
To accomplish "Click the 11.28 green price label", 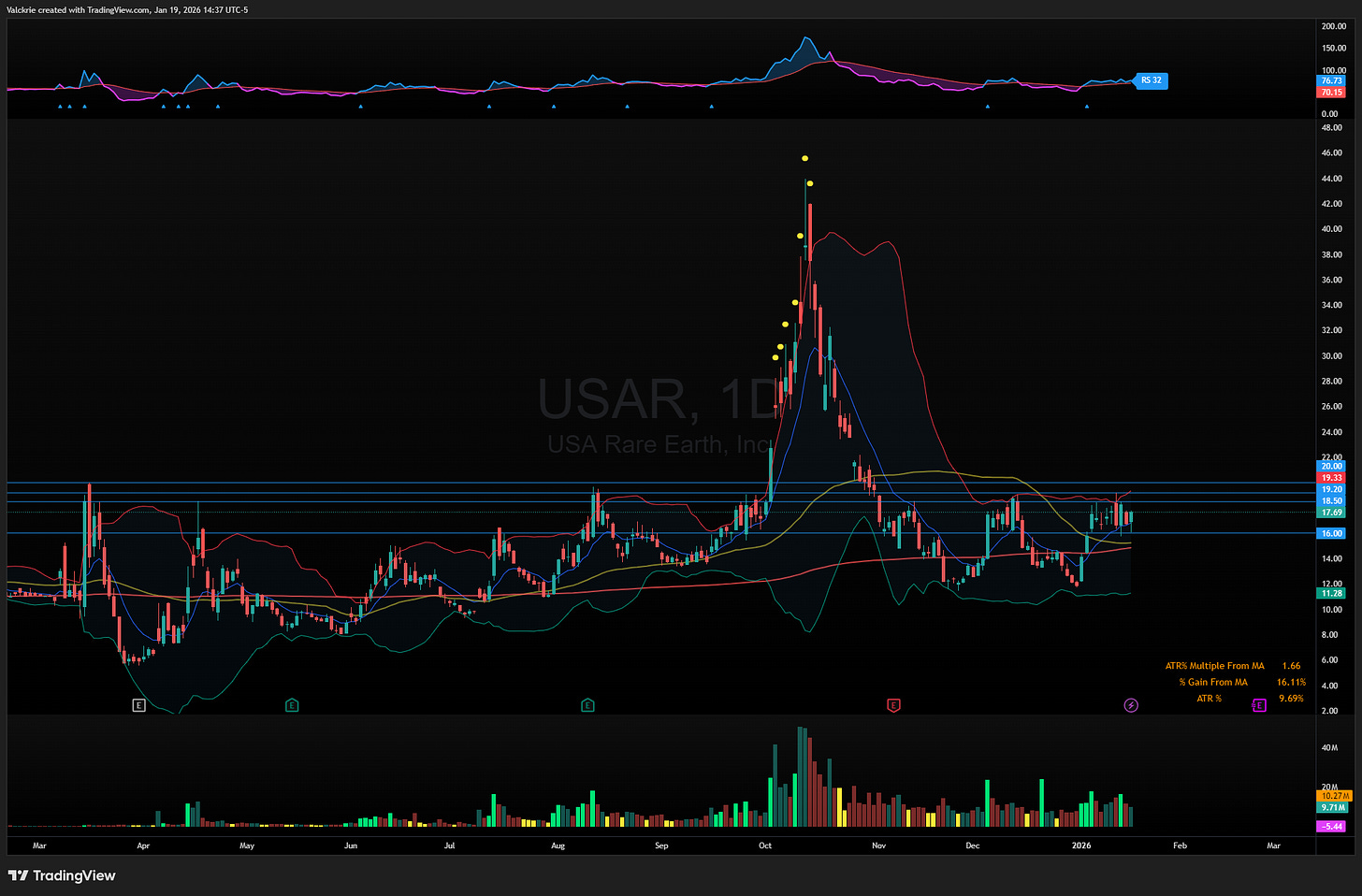I will [1331, 593].
